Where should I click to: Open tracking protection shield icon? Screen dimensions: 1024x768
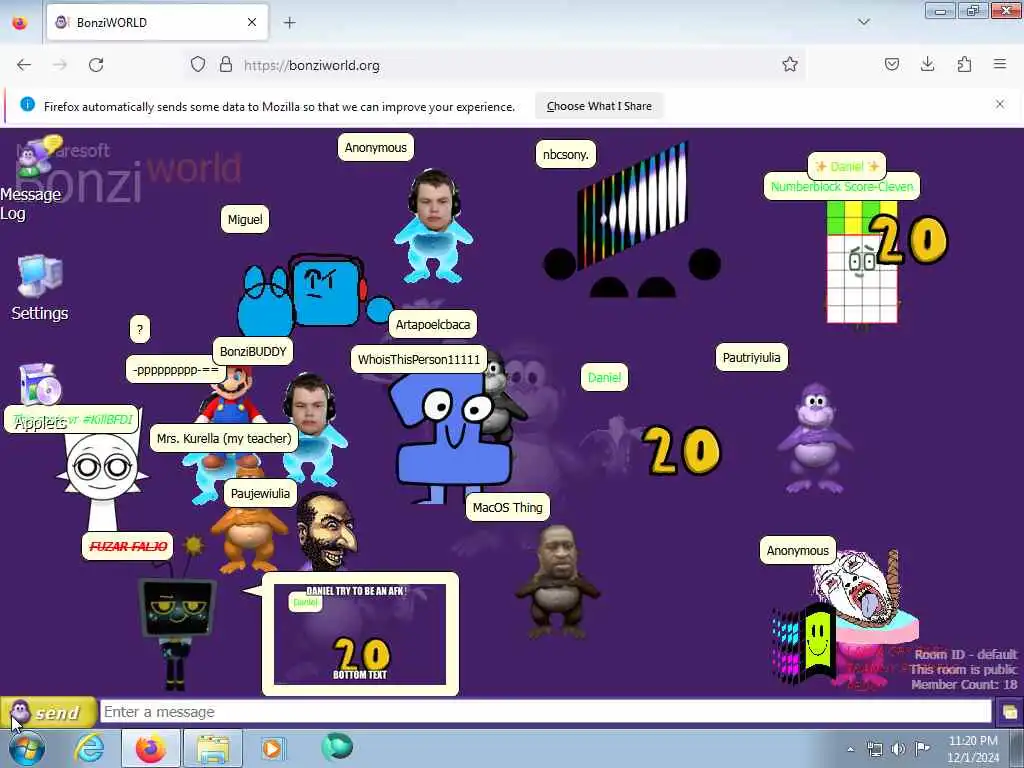pos(198,65)
